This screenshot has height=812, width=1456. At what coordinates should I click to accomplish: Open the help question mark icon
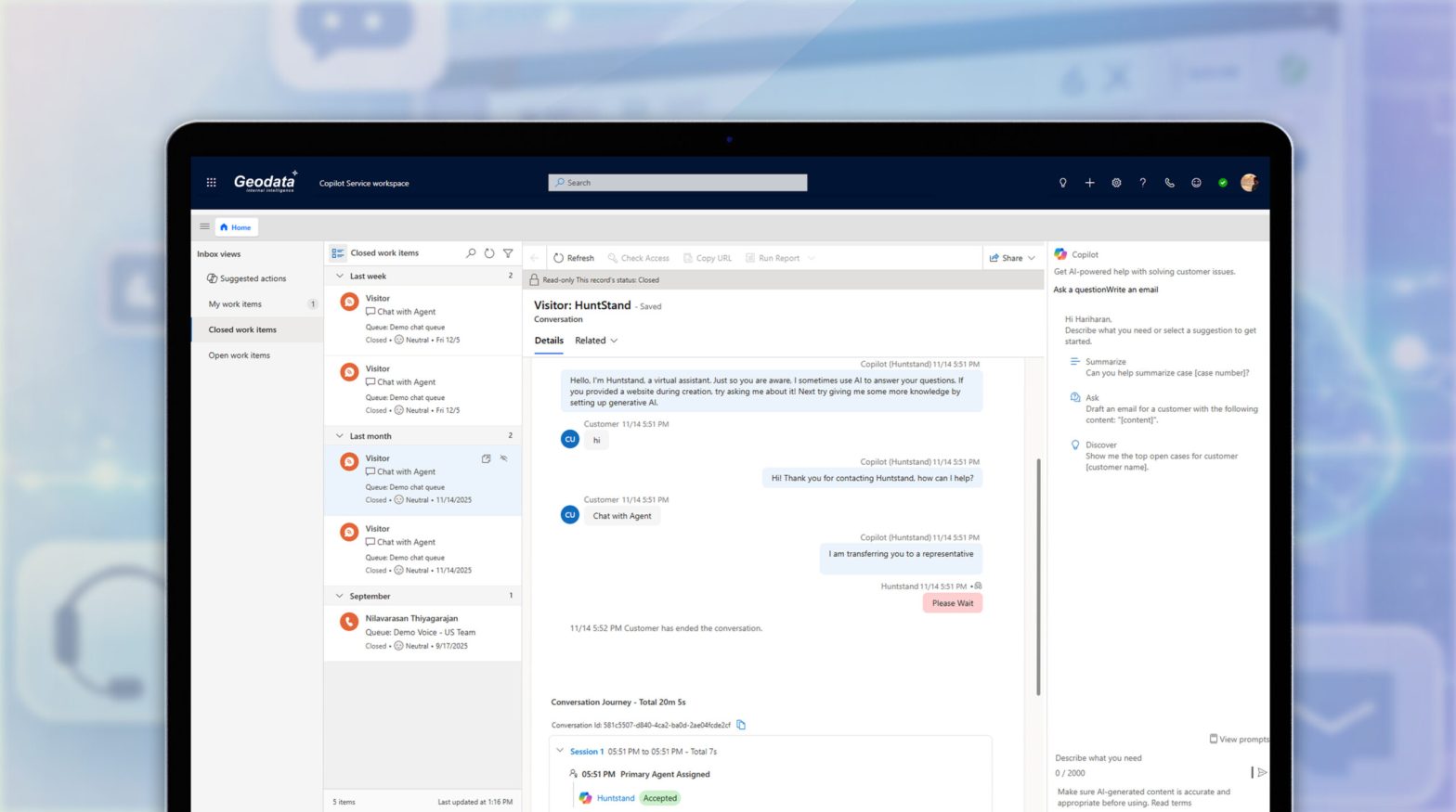(x=1143, y=183)
